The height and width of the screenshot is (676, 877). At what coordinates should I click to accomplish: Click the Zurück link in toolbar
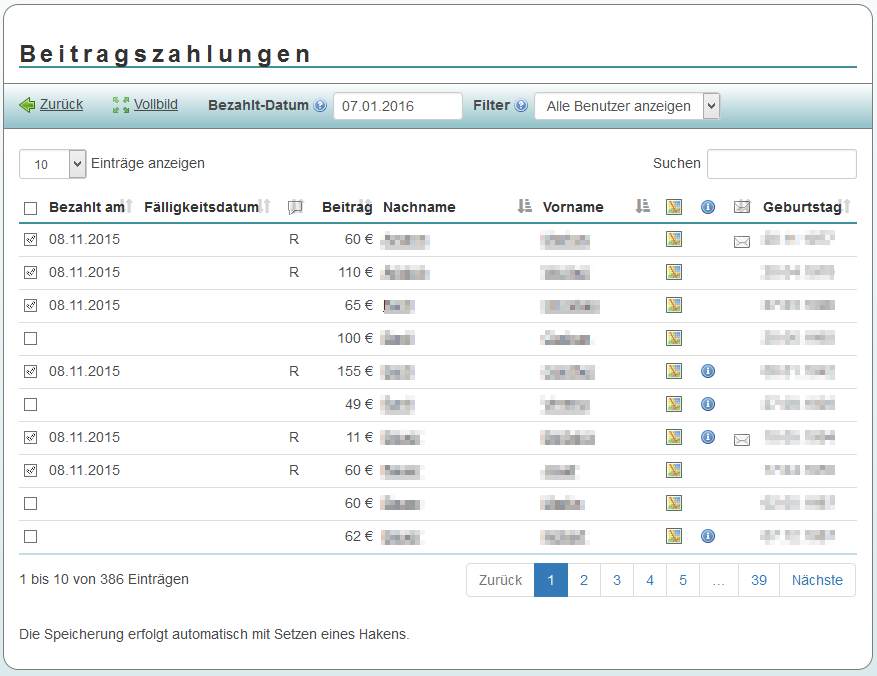click(61, 105)
